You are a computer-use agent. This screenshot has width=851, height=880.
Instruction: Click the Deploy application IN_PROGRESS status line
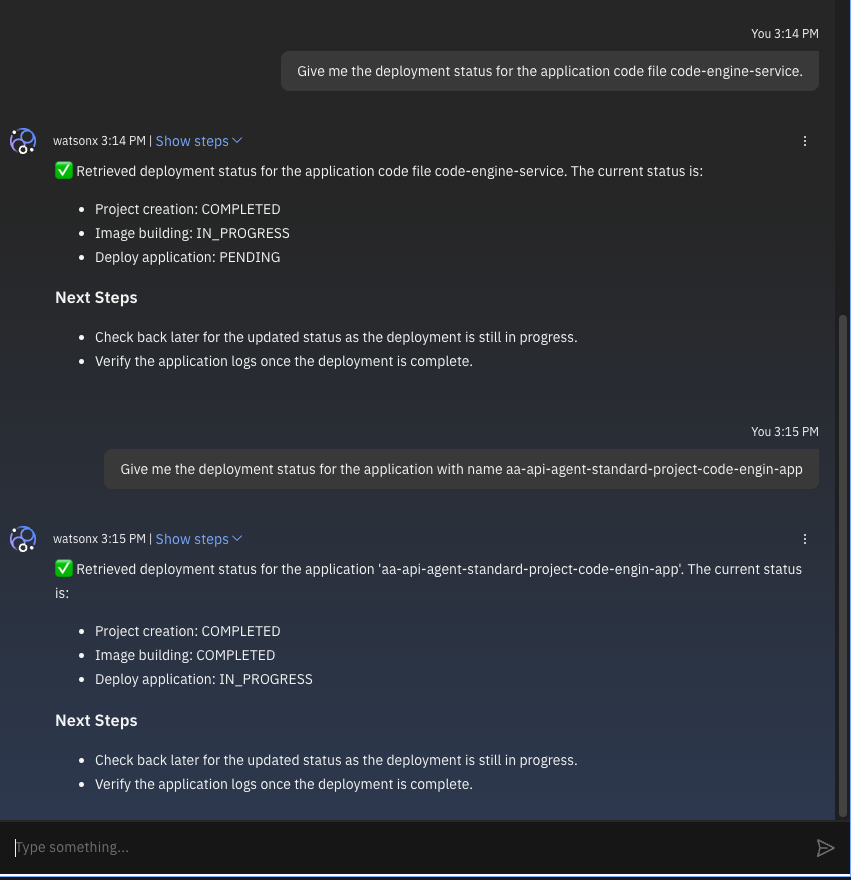point(203,679)
